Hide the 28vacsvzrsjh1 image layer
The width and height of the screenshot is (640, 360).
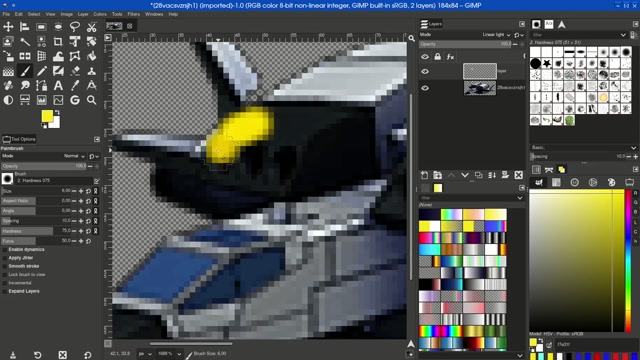pyautogui.click(x=425, y=88)
